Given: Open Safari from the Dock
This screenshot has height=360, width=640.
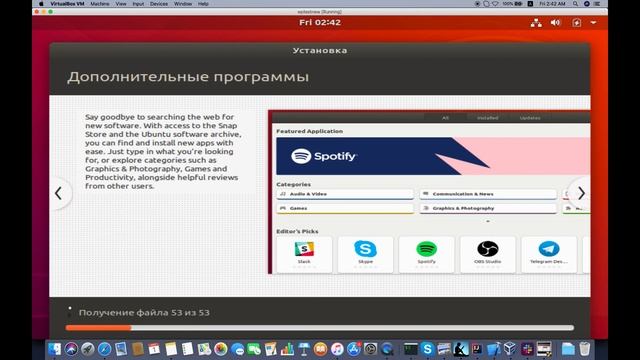Looking at the screenshot, I should pos(104,349).
